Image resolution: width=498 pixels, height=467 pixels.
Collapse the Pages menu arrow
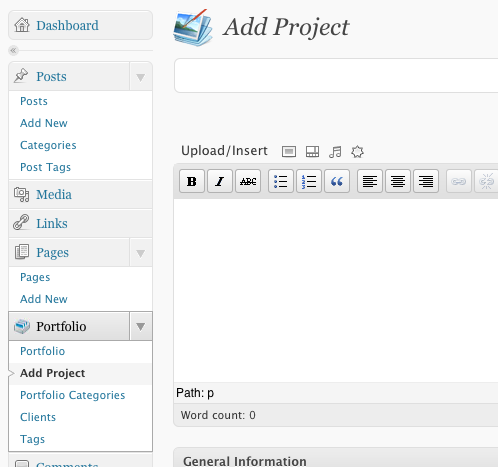tap(141, 253)
